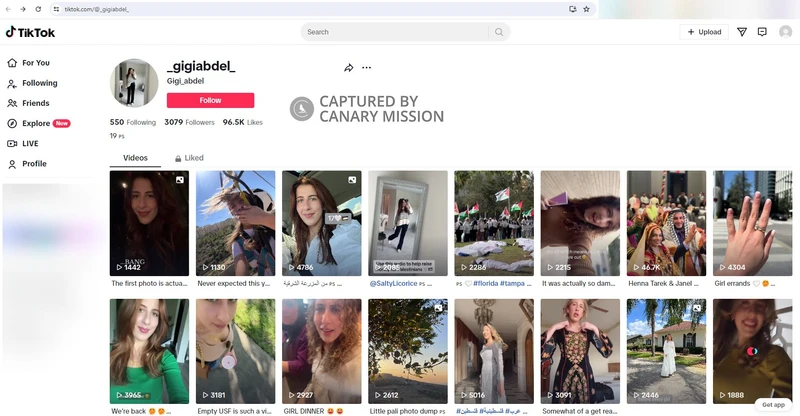The image size is (800, 416).
Task: Click the #florida hashtag link
Action: pyautogui.click(x=485, y=283)
